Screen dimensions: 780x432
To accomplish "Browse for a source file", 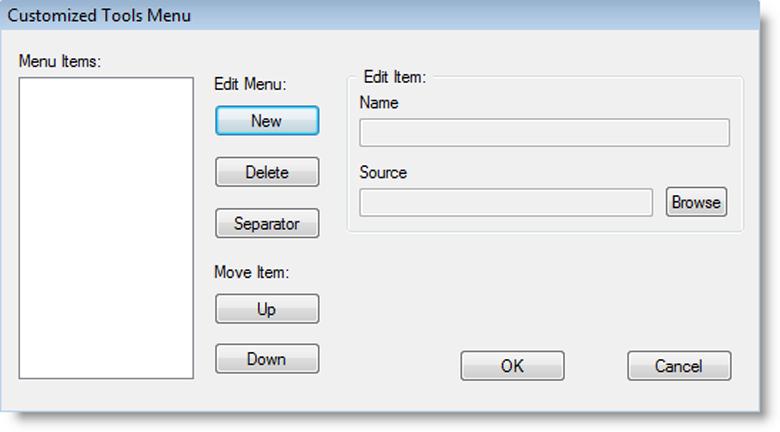I will pos(696,202).
